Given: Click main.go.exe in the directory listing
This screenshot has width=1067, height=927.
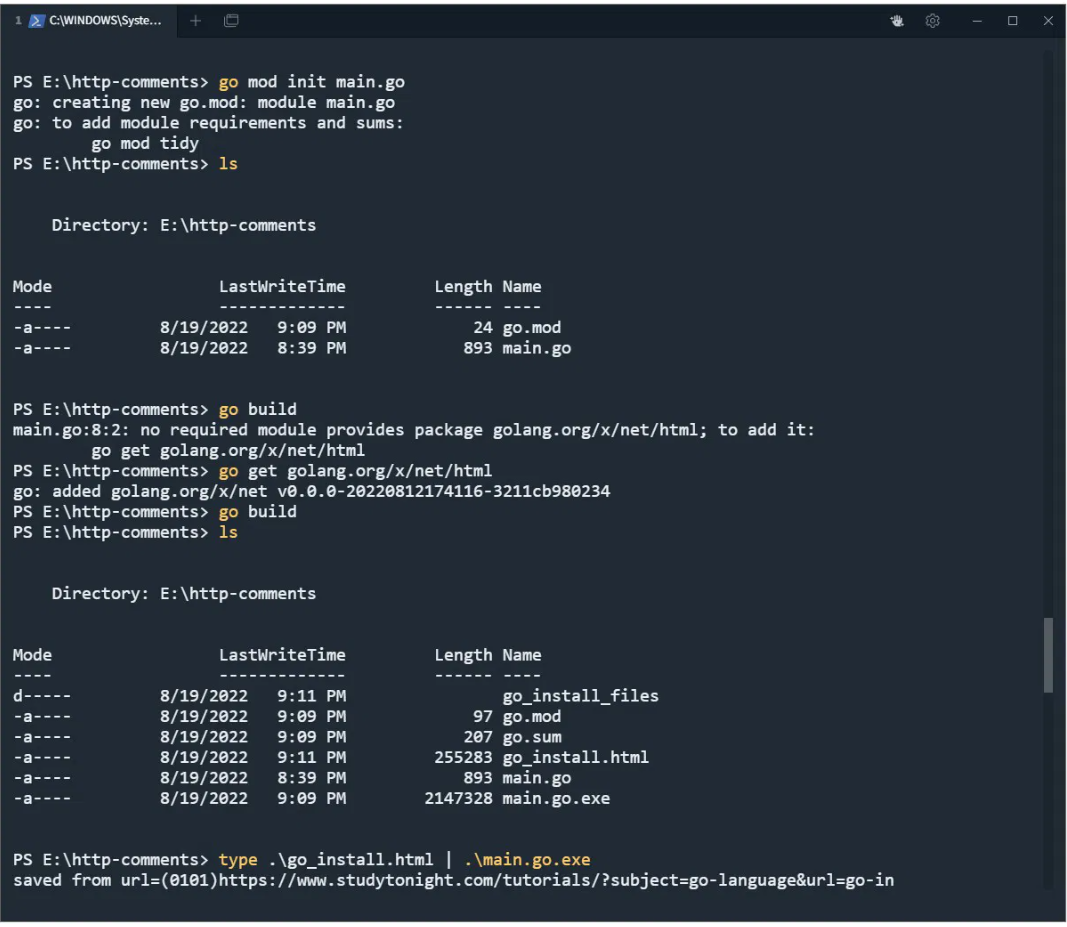Looking at the screenshot, I should 555,798.
